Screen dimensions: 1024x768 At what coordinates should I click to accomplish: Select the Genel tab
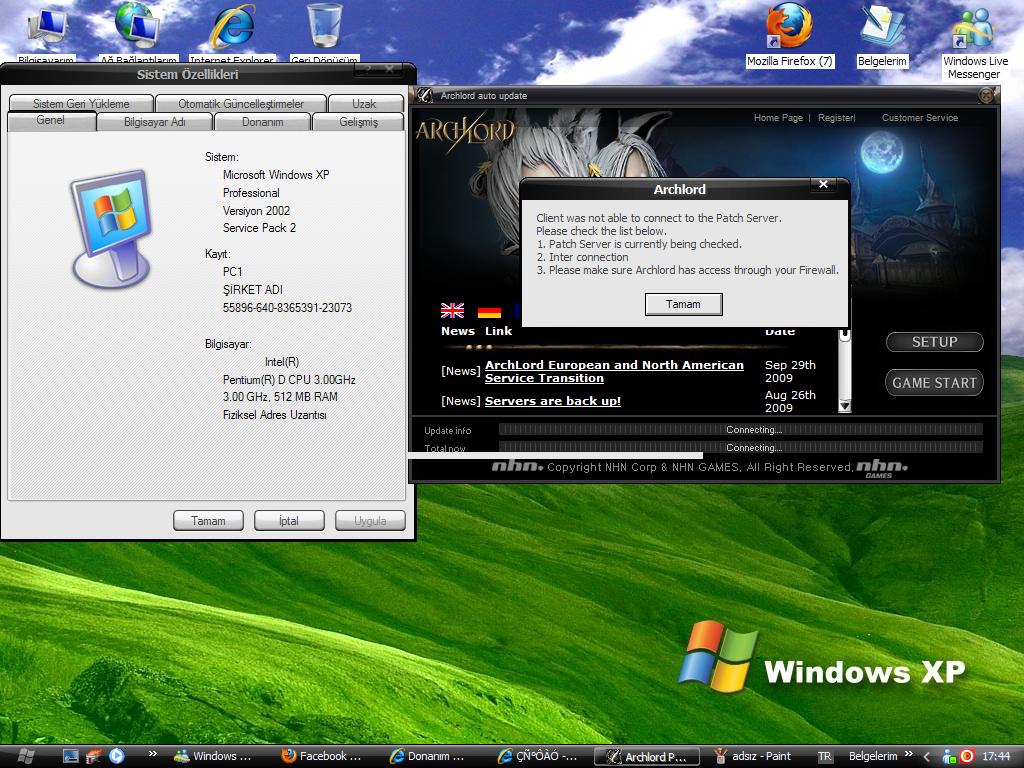point(51,121)
